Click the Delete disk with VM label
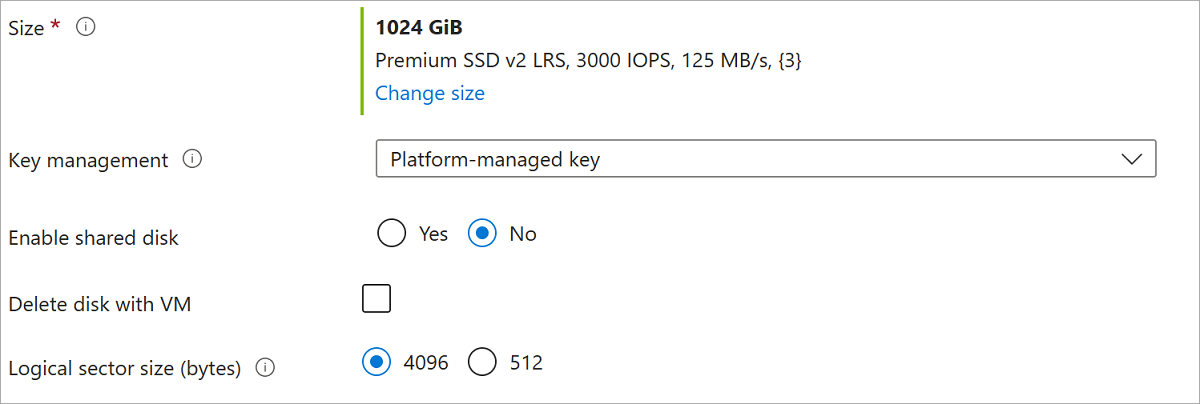The height and width of the screenshot is (404, 1200). click(99, 304)
